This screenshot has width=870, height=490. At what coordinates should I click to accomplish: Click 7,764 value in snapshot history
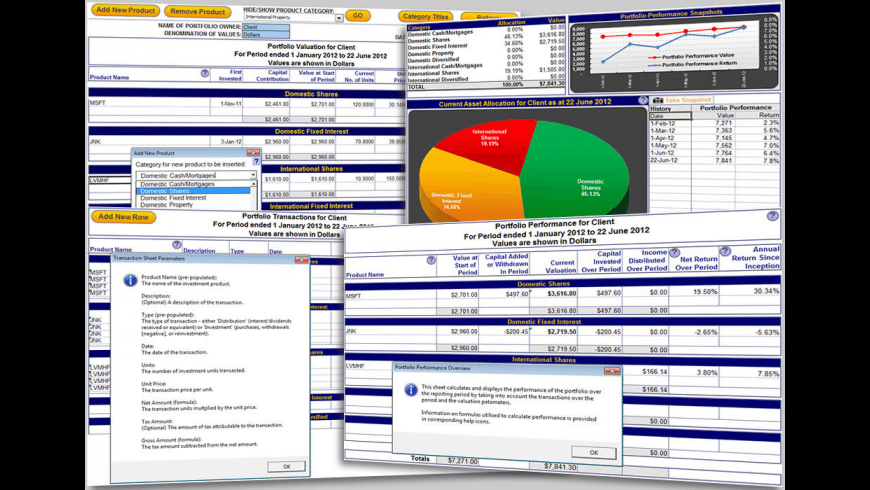[724, 153]
